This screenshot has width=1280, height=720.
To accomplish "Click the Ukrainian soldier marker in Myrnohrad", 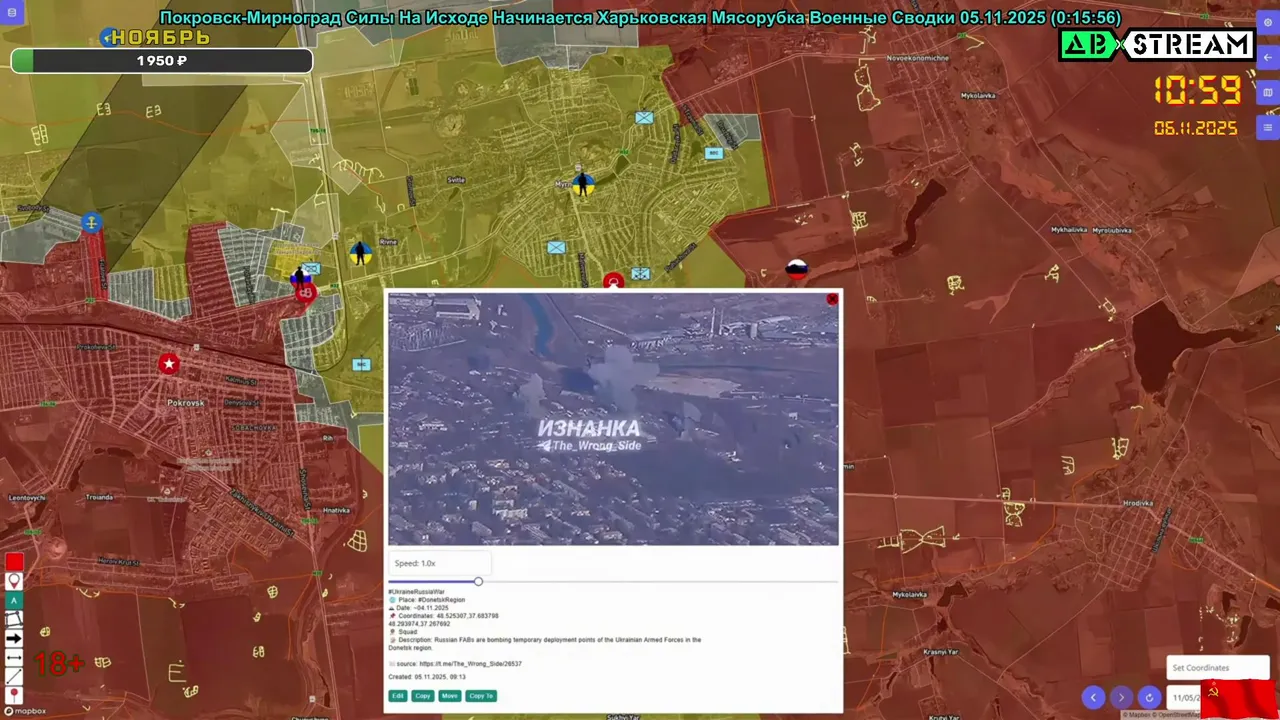I will tap(583, 183).
